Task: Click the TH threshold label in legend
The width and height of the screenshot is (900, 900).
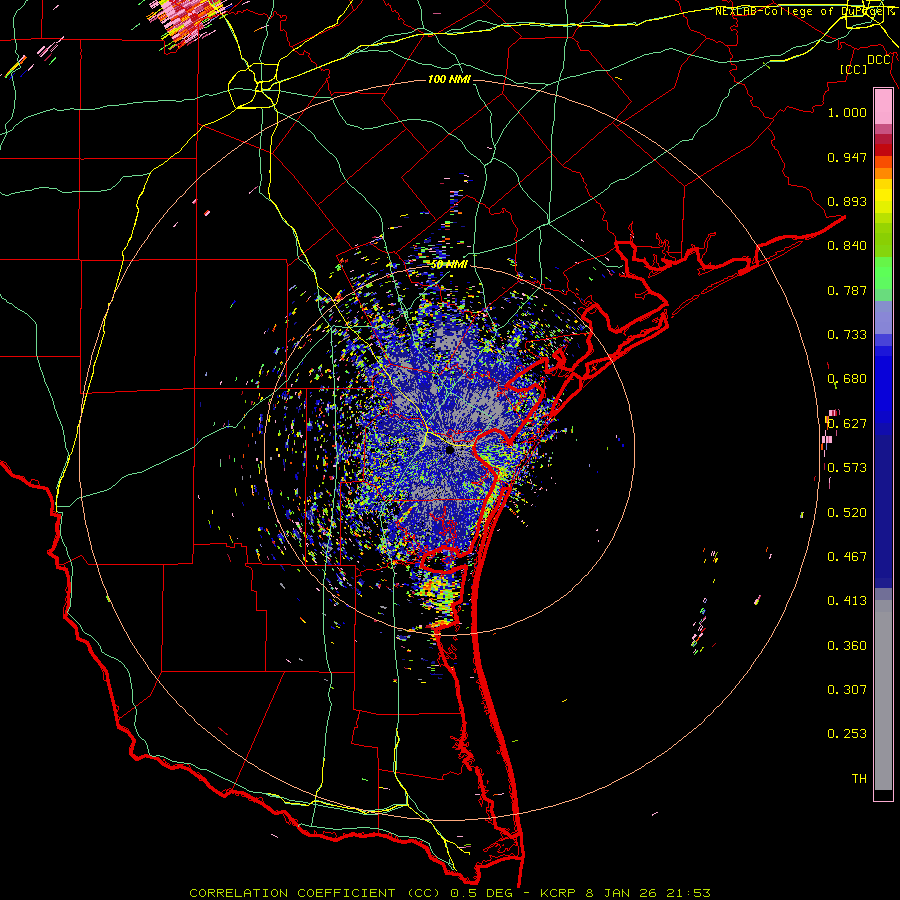Action: click(x=859, y=779)
